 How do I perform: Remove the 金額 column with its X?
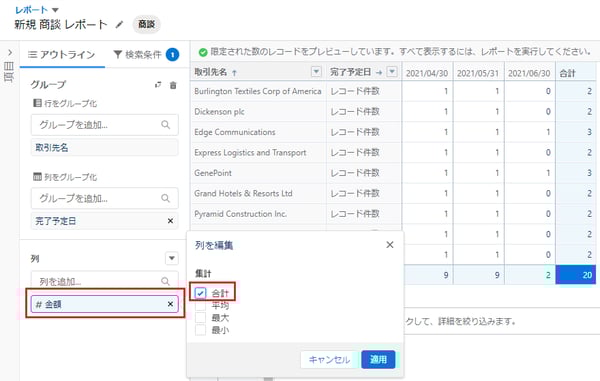170,304
